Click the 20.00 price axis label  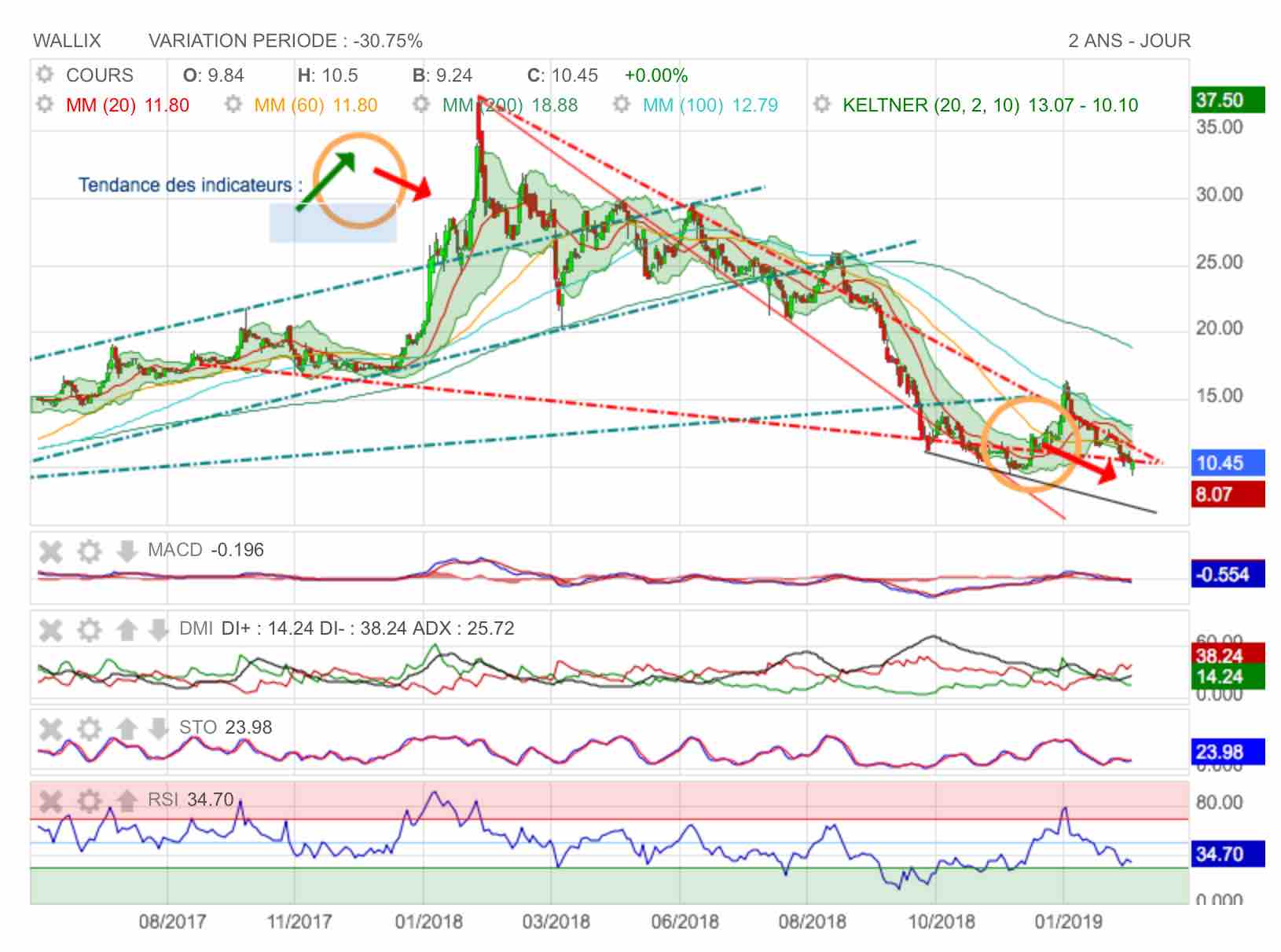(x=1220, y=328)
